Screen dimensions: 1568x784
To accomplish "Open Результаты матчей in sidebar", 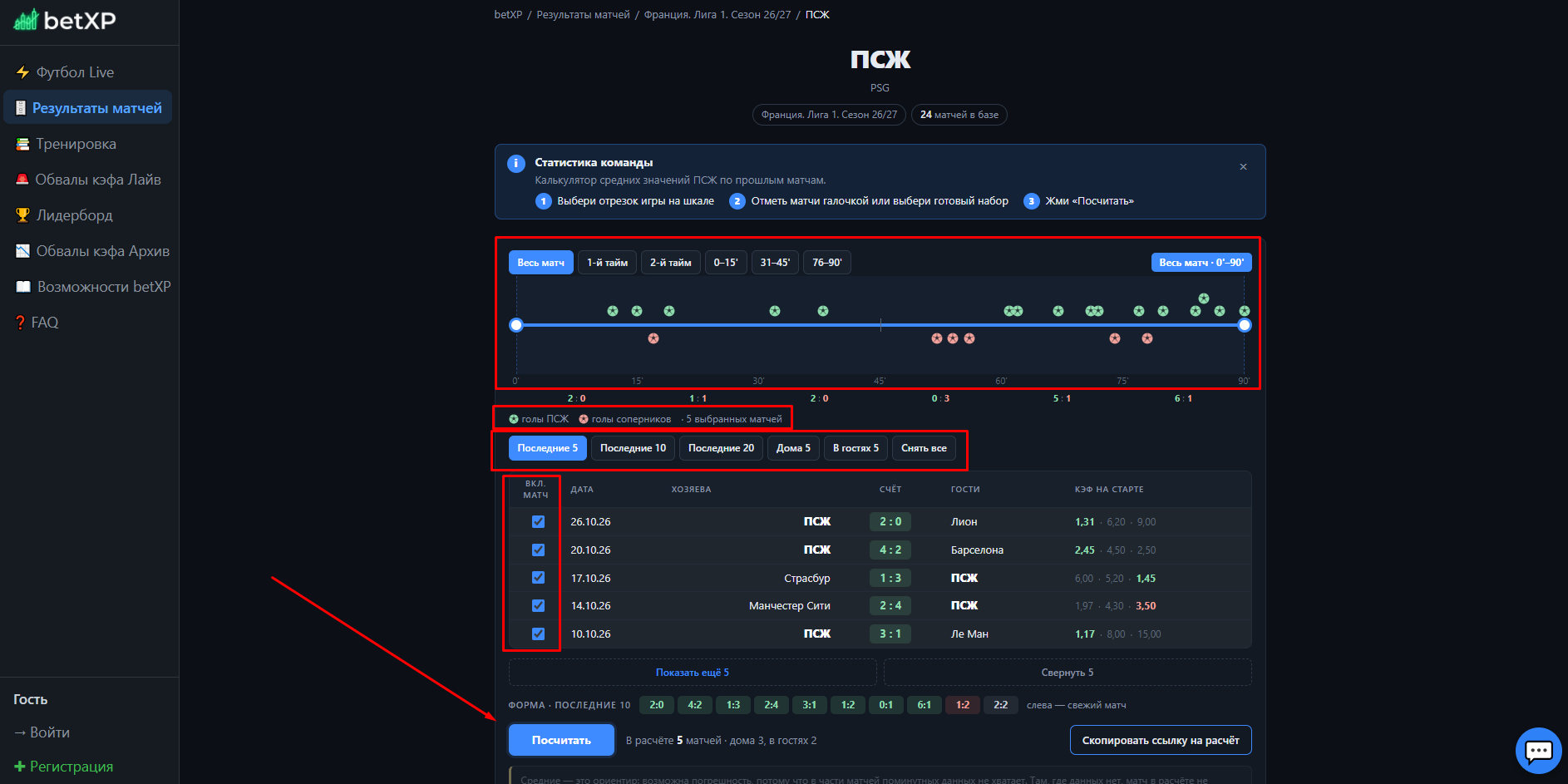I will (x=88, y=108).
